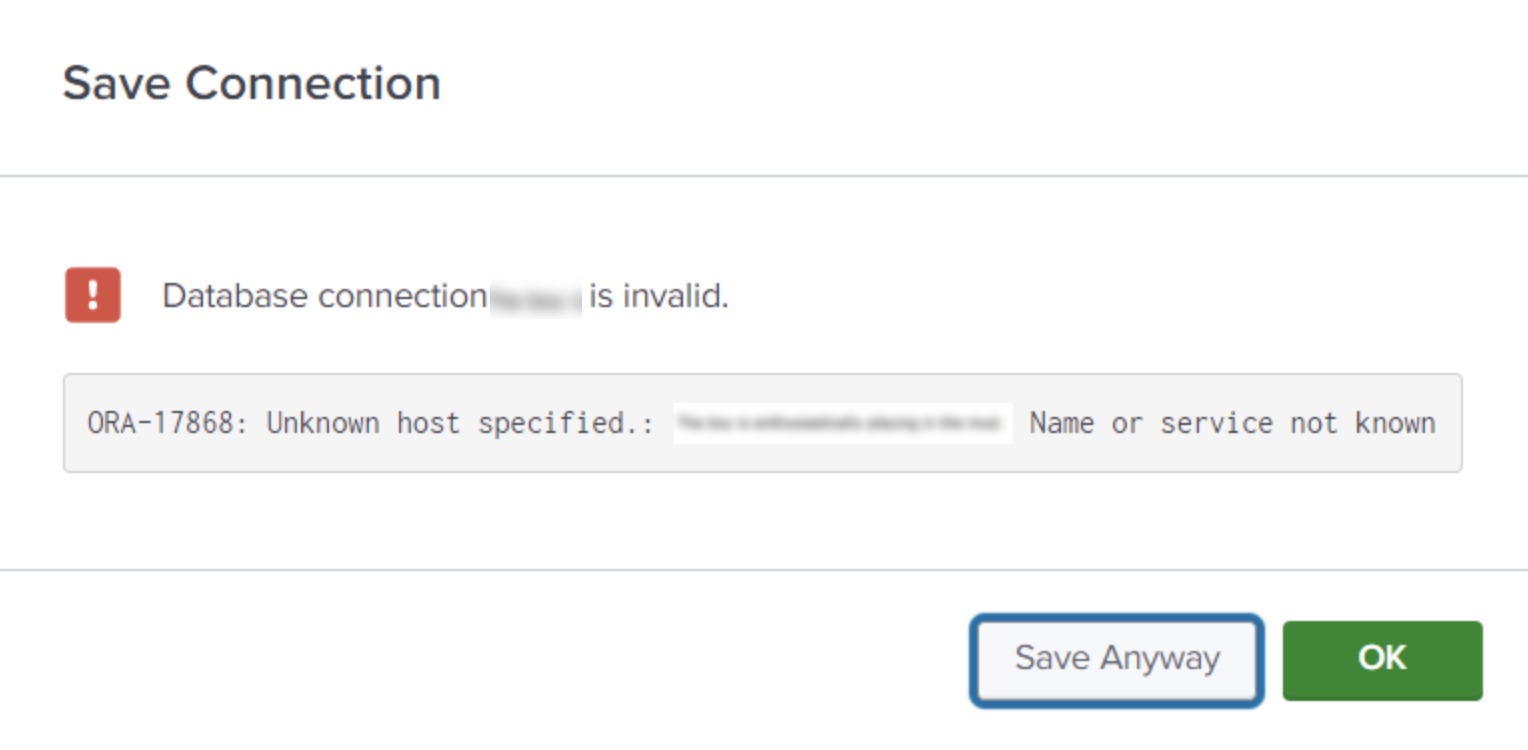Viewport: 1528px width, 750px height.
Task: Confirm the dialog with green OK
Action: click(x=1382, y=659)
